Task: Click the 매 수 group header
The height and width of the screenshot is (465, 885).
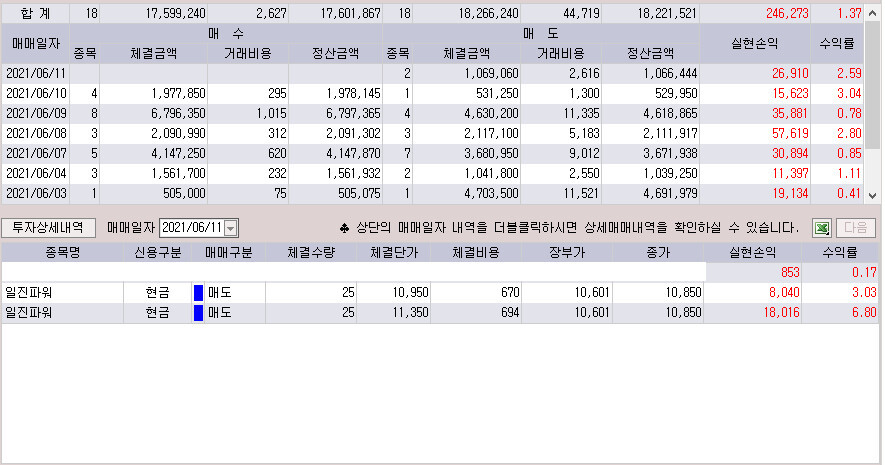Action: [x=226, y=34]
